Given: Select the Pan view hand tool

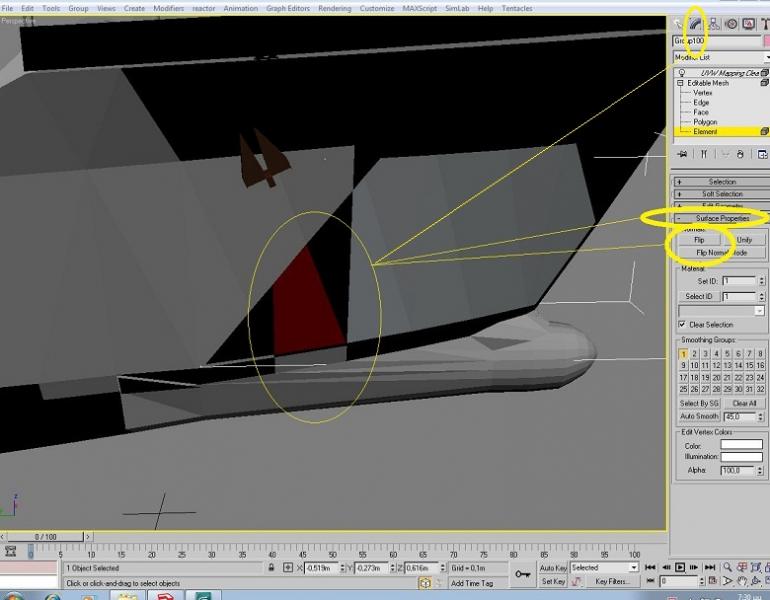Looking at the screenshot, I should click(742, 581).
